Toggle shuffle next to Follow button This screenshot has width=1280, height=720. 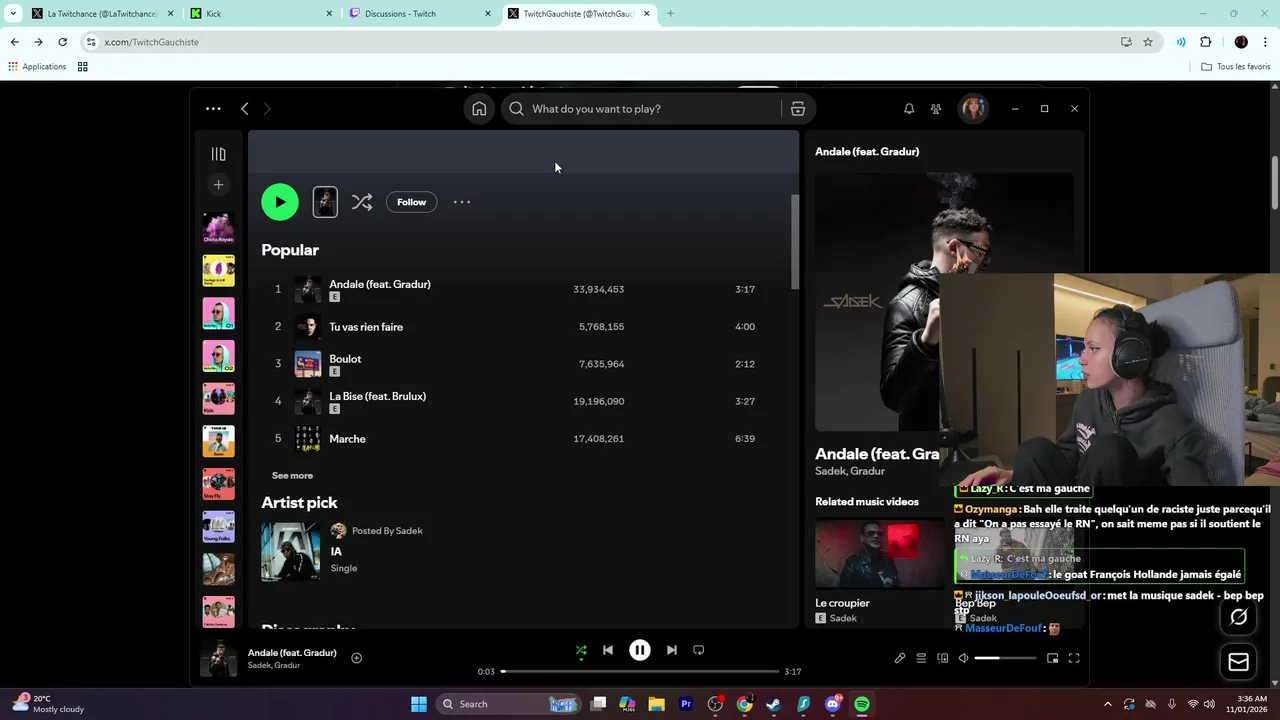point(362,202)
